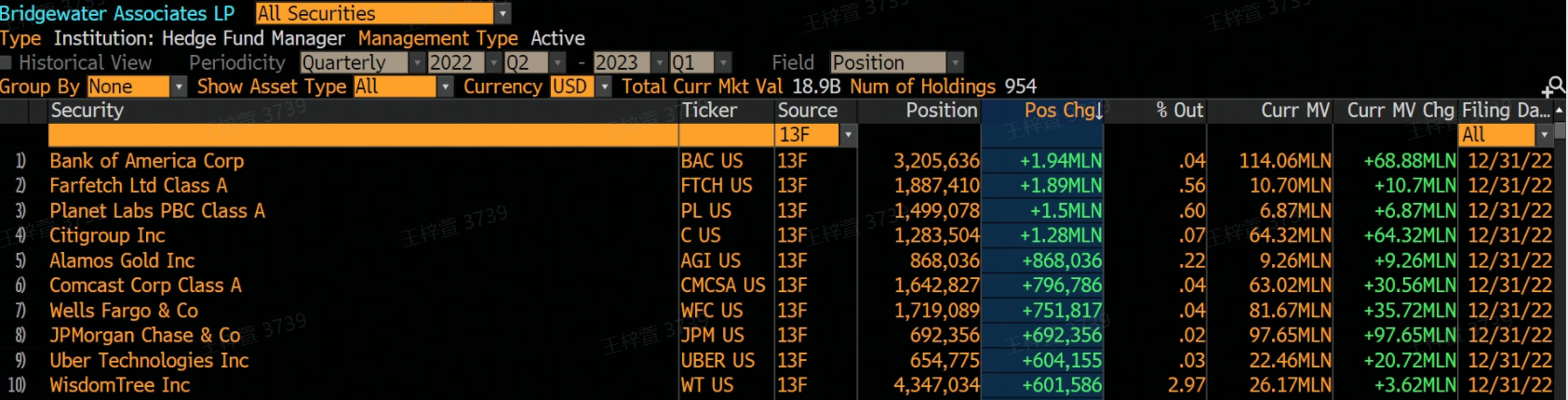Click the Total Curr Mkt Val 18.9B value
Image resolution: width=1568 pixels, height=400 pixels.
[x=816, y=87]
